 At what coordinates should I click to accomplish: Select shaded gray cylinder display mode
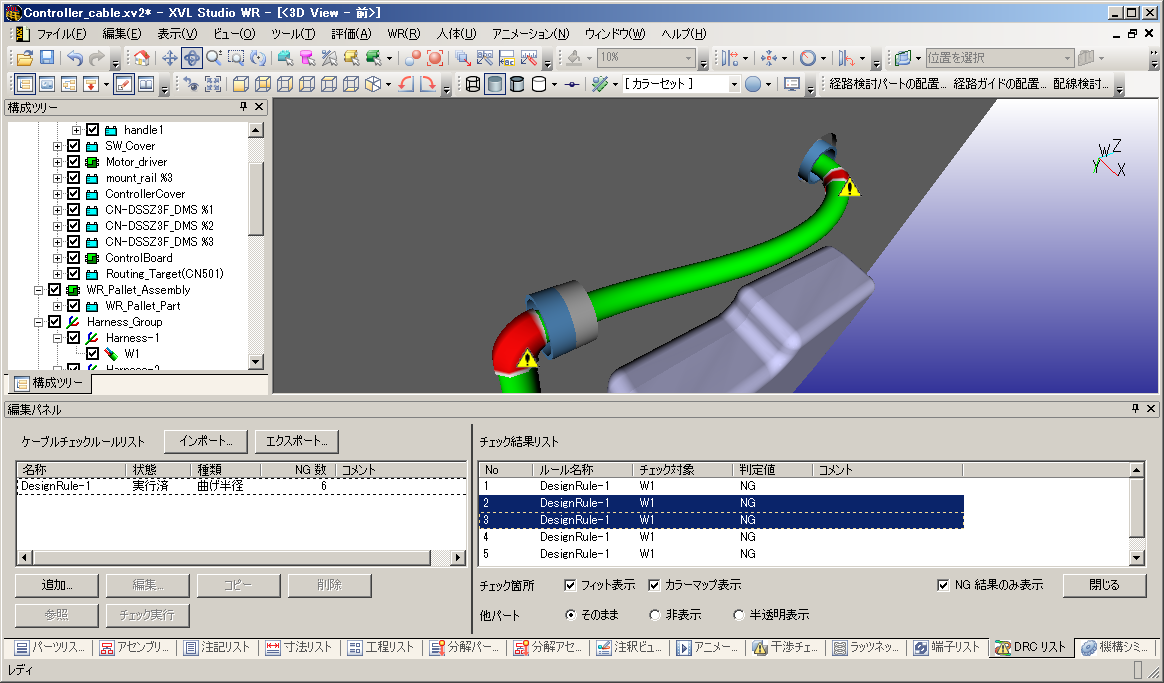point(495,84)
